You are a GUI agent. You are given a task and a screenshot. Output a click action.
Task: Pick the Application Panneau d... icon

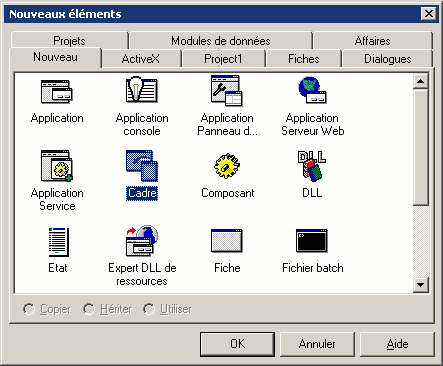[x=227, y=90]
